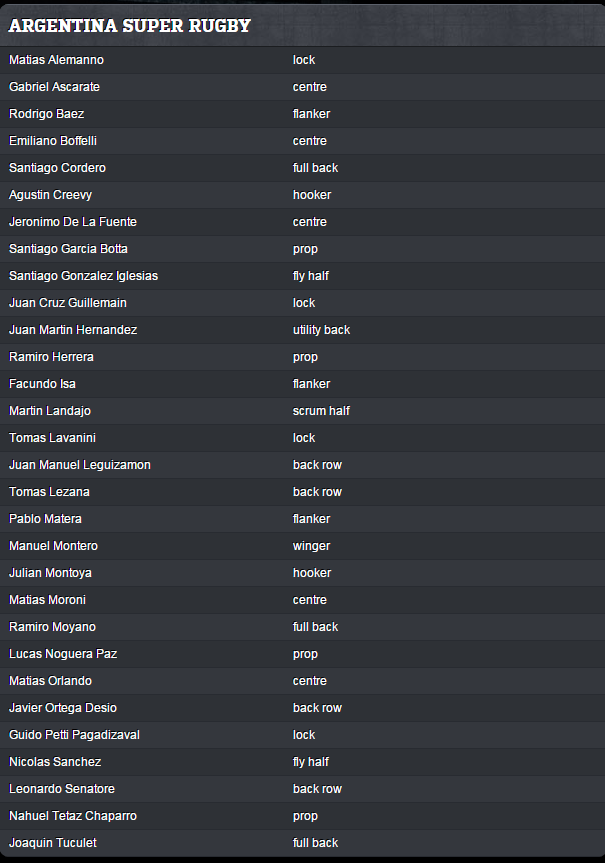Select Martin Landajo's name

[50, 411]
